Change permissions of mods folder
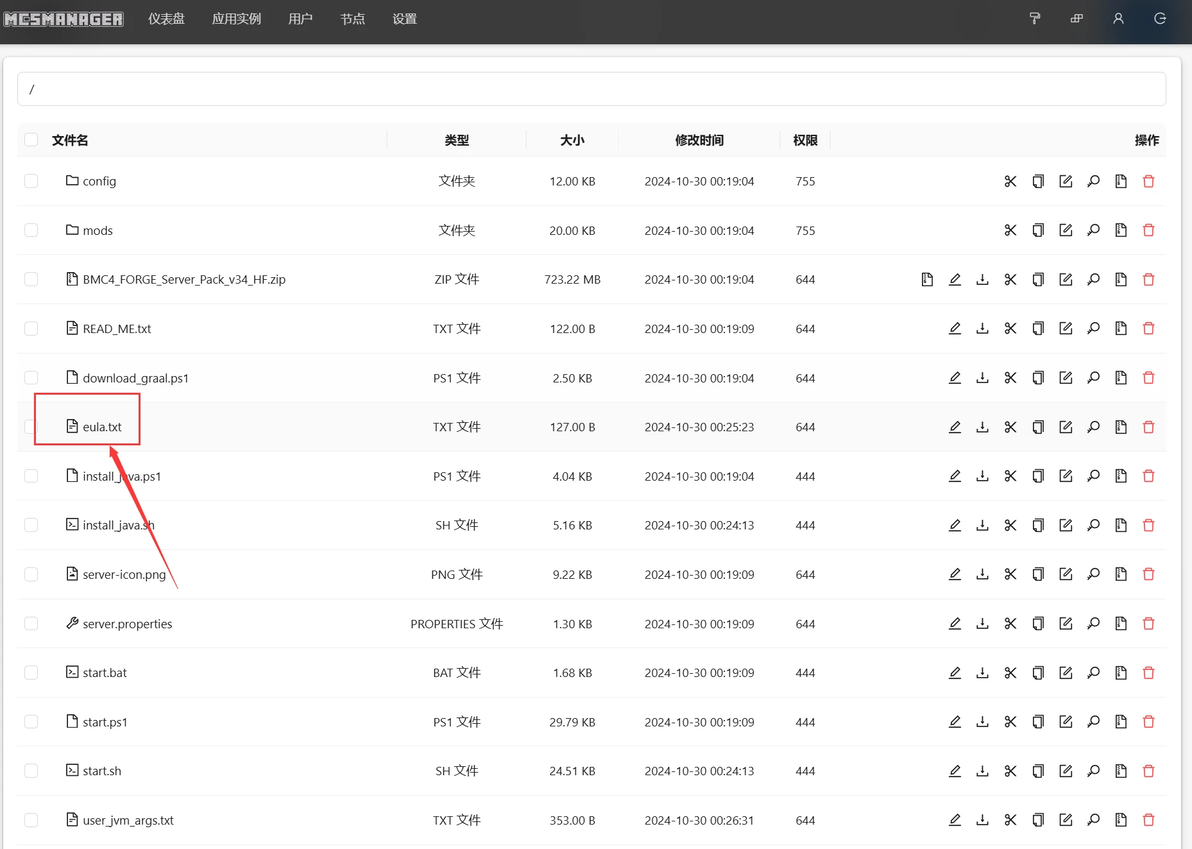 pos(1093,230)
